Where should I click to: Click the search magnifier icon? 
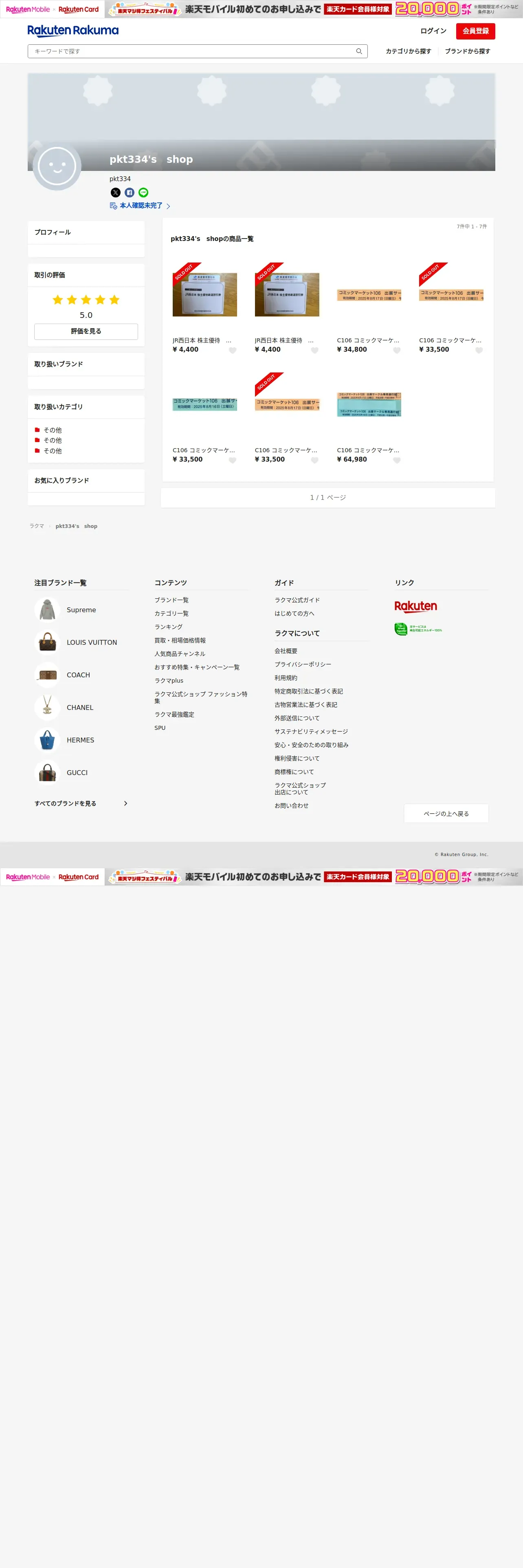pyautogui.click(x=359, y=51)
